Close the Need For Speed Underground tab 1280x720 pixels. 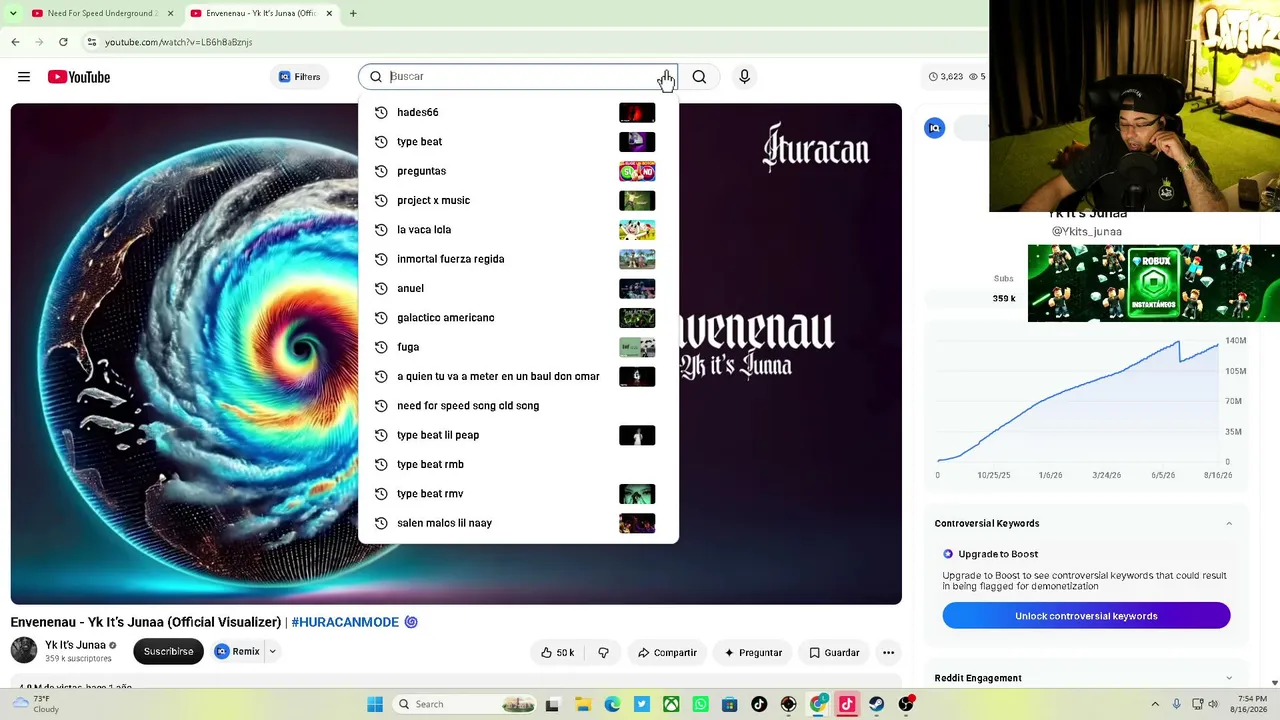pos(170,13)
